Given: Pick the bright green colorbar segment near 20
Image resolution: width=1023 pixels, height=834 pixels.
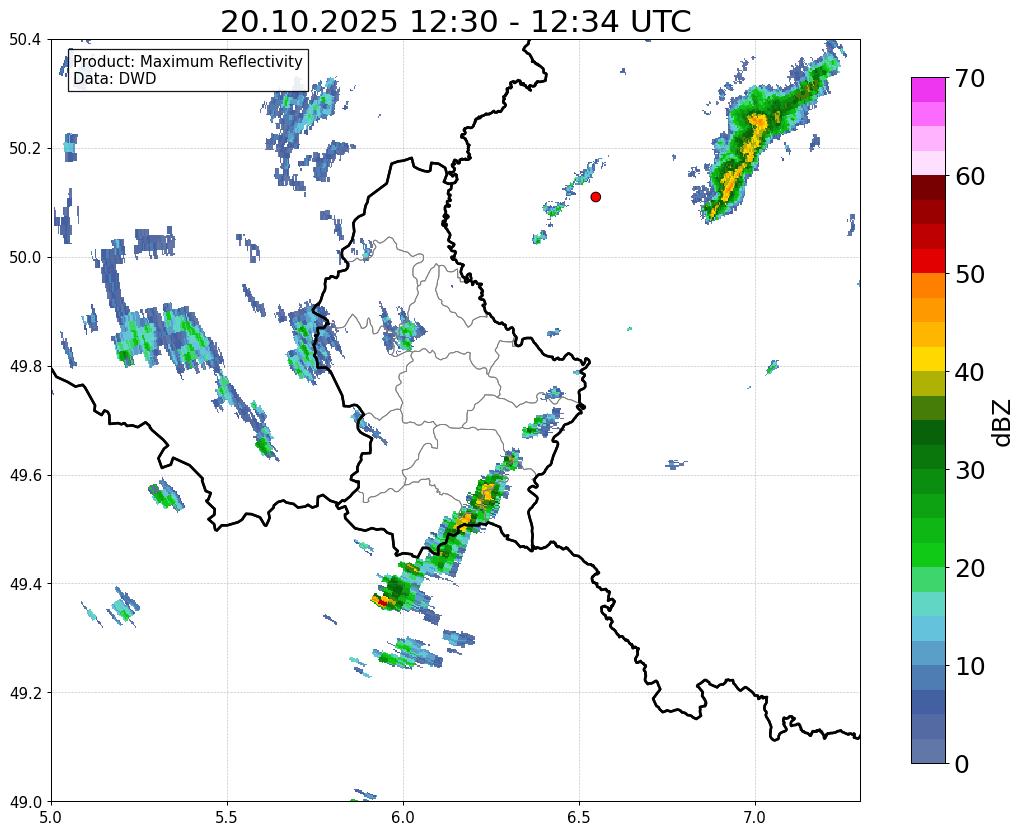Looking at the screenshot, I should 928,555.
